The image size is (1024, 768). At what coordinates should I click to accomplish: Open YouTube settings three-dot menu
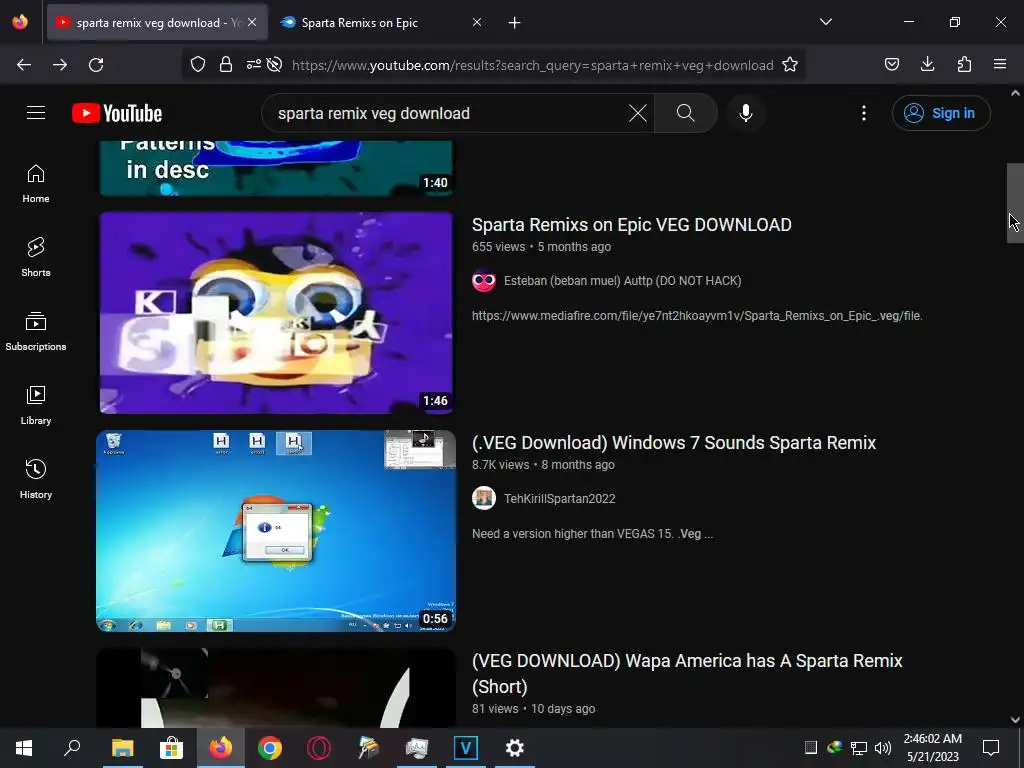pos(863,113)
